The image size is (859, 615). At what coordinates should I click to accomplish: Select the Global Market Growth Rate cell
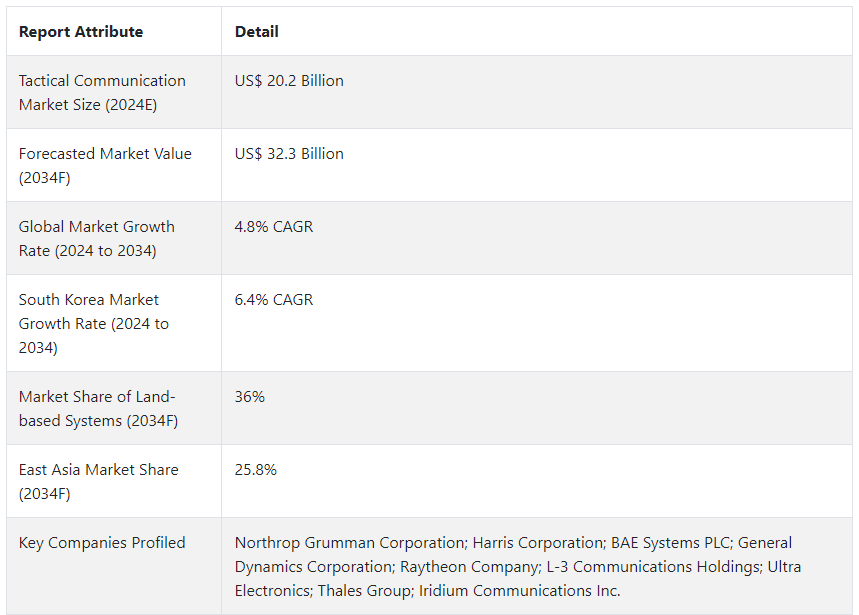(x=97, y=238)
